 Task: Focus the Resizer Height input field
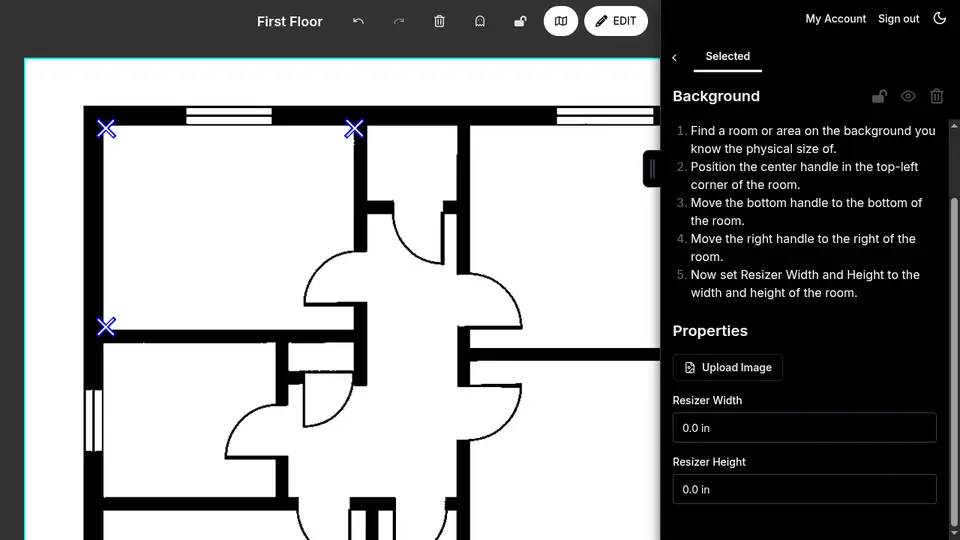coord(804,489)
